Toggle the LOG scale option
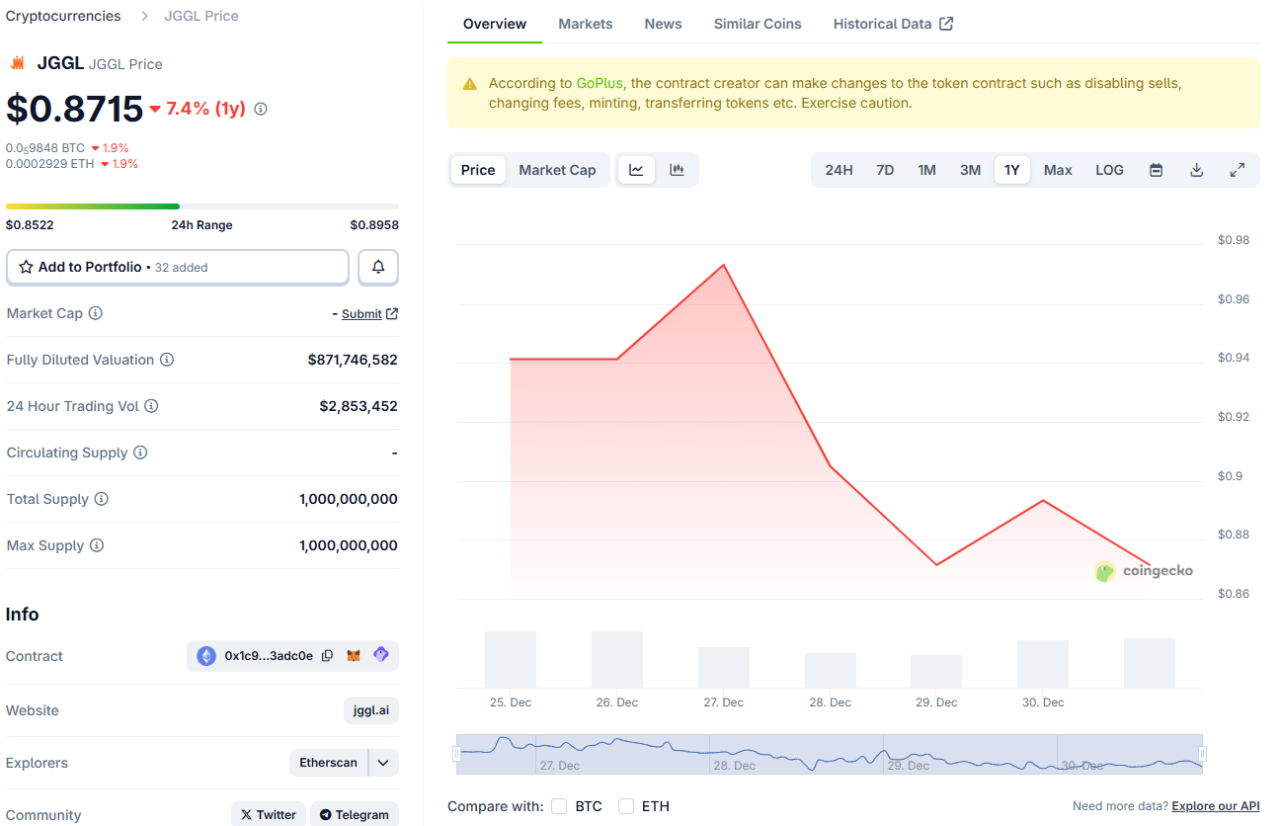The height and width of the screenshot is (826, 1280). tap(1109, 170)
